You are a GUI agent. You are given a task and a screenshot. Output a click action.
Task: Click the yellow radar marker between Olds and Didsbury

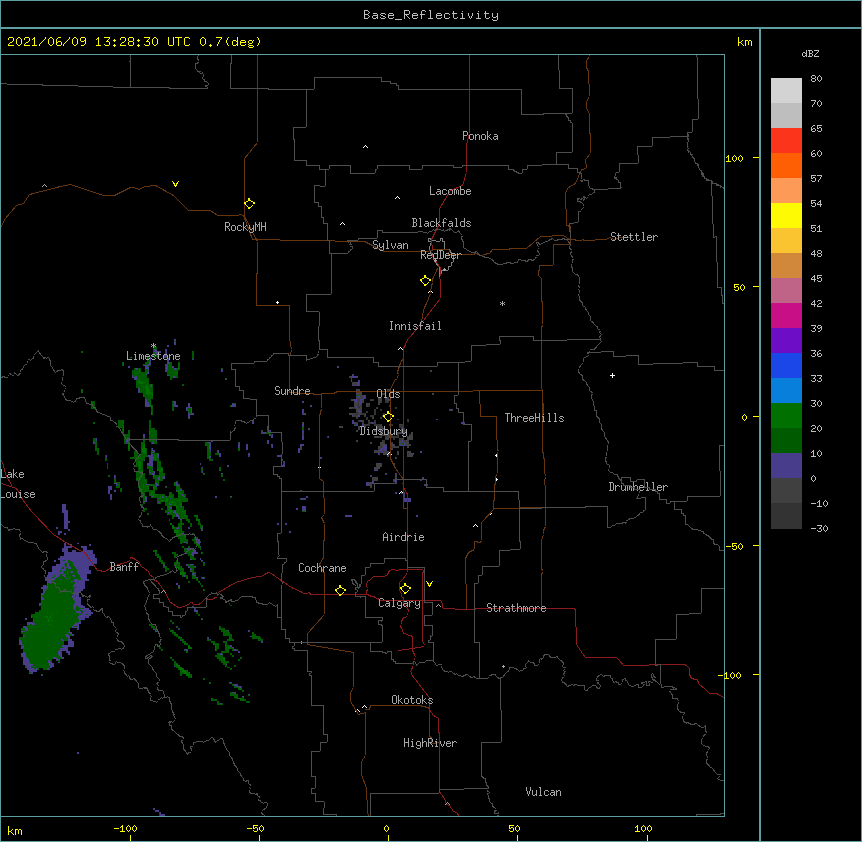pyautogui.click(x=388, y=417)
